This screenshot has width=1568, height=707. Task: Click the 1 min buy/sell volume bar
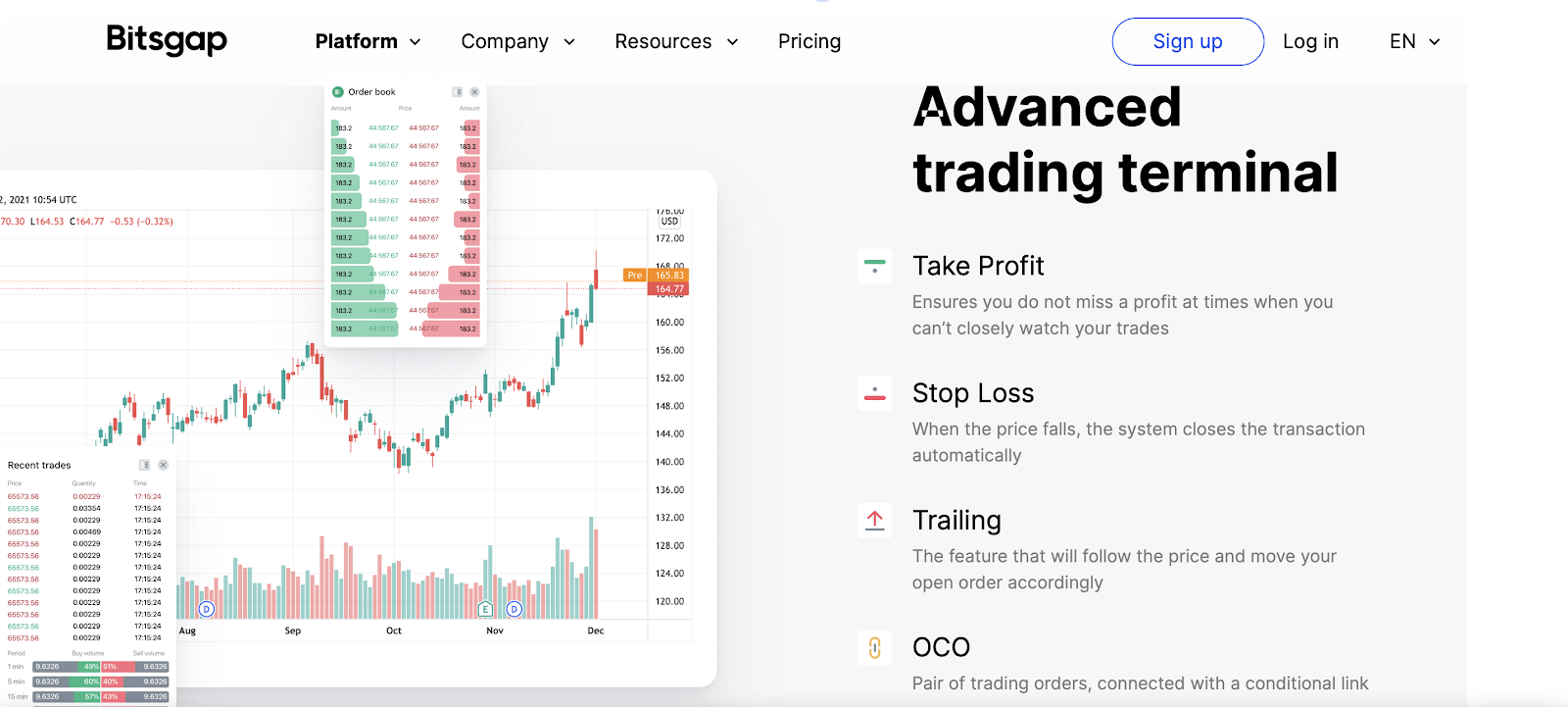(x=101, y=667)
